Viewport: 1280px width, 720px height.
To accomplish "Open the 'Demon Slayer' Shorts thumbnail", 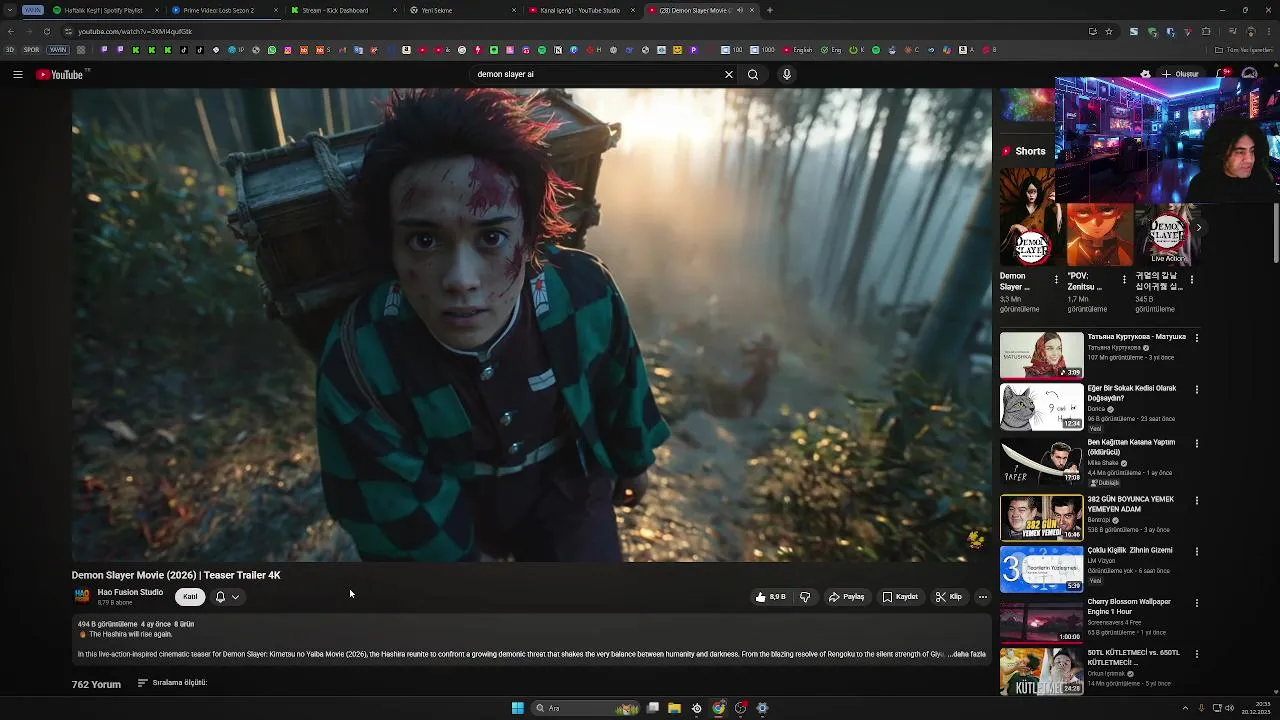I will coord(1027,216).
